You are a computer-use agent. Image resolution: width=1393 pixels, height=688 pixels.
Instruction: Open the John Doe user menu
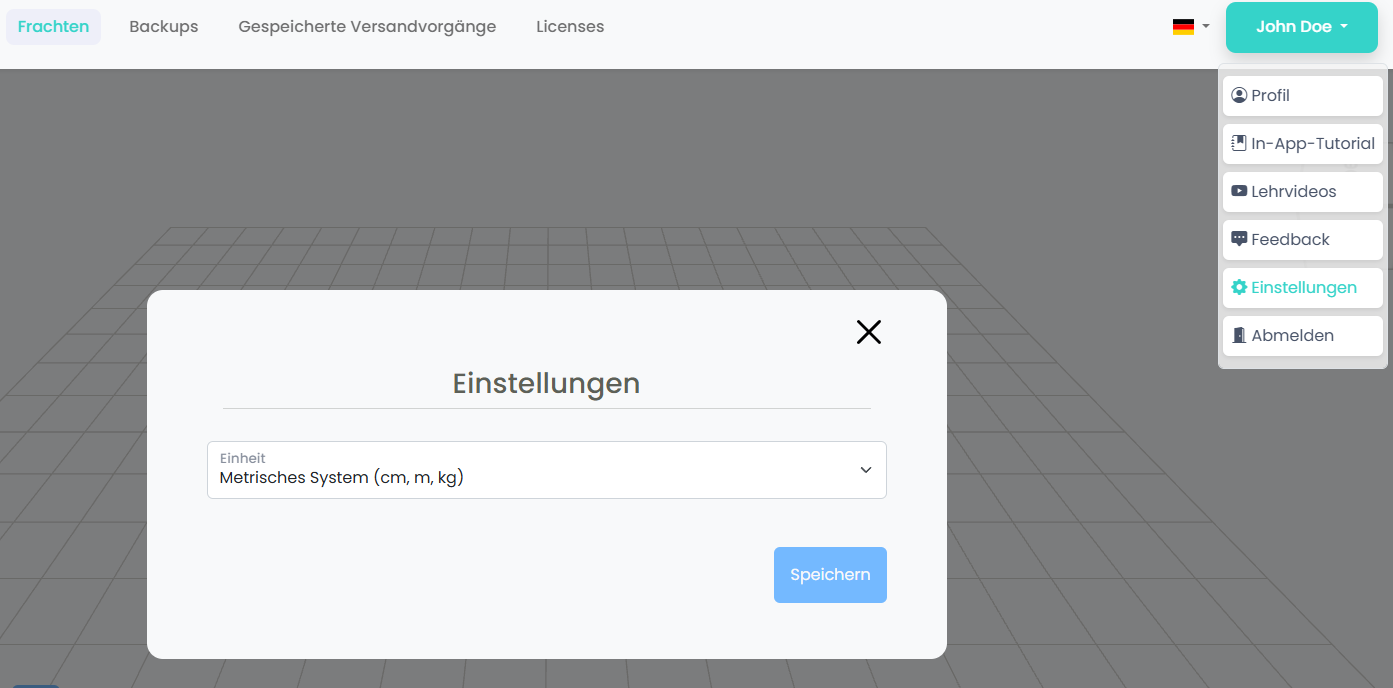click(1301, 27)
